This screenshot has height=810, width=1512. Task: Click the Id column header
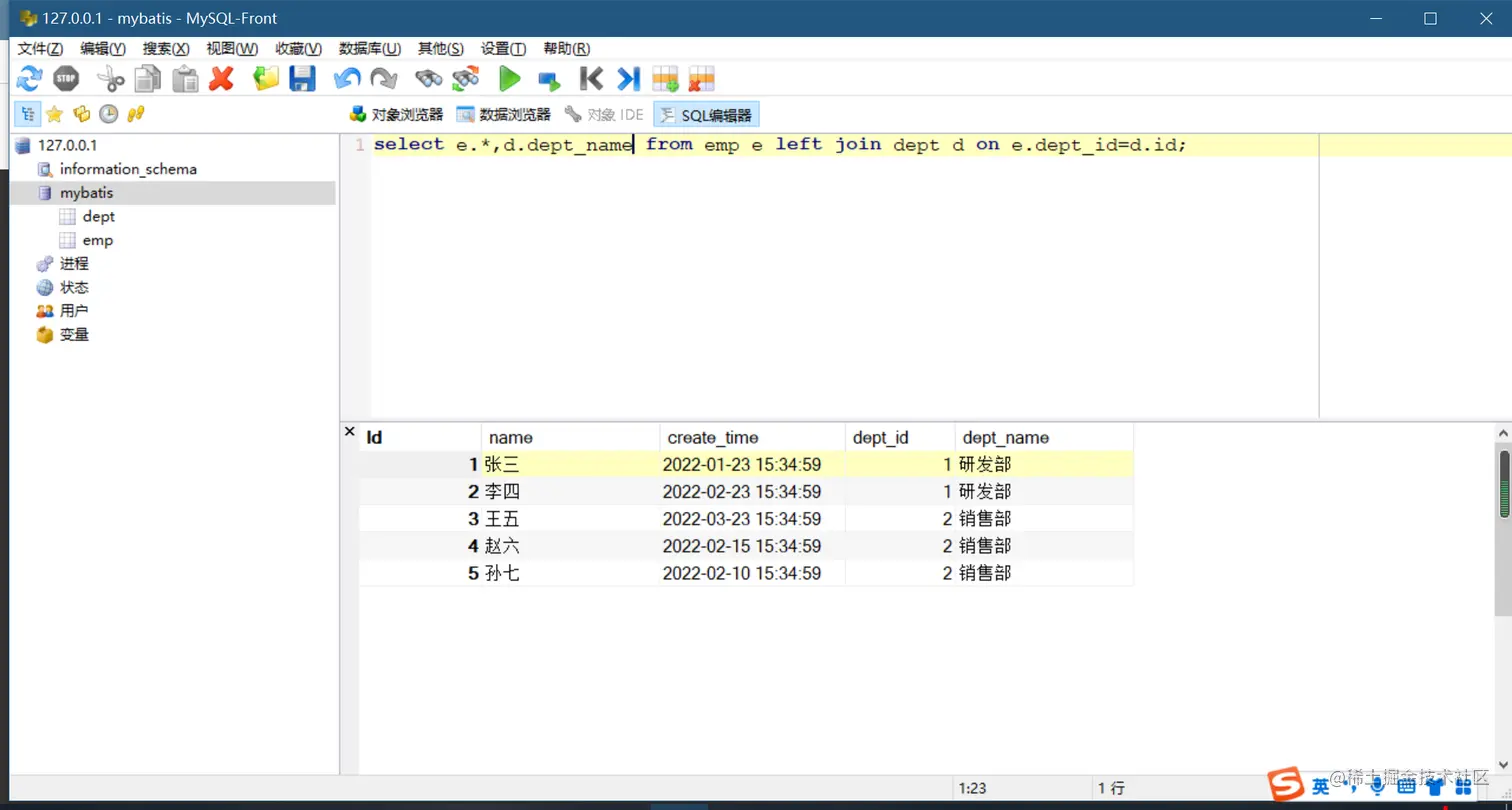(420, 437)
